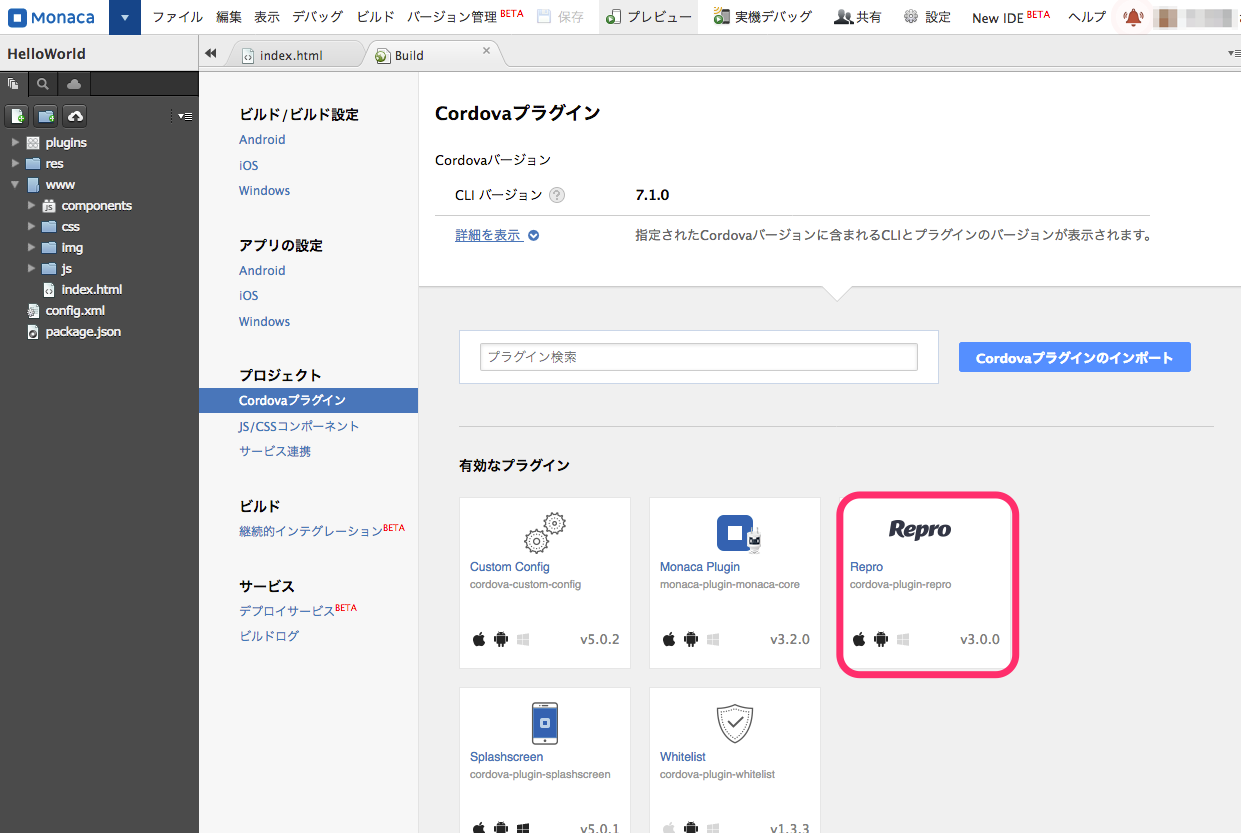Collapse the sidebar with double arrow

coord(210,54)
